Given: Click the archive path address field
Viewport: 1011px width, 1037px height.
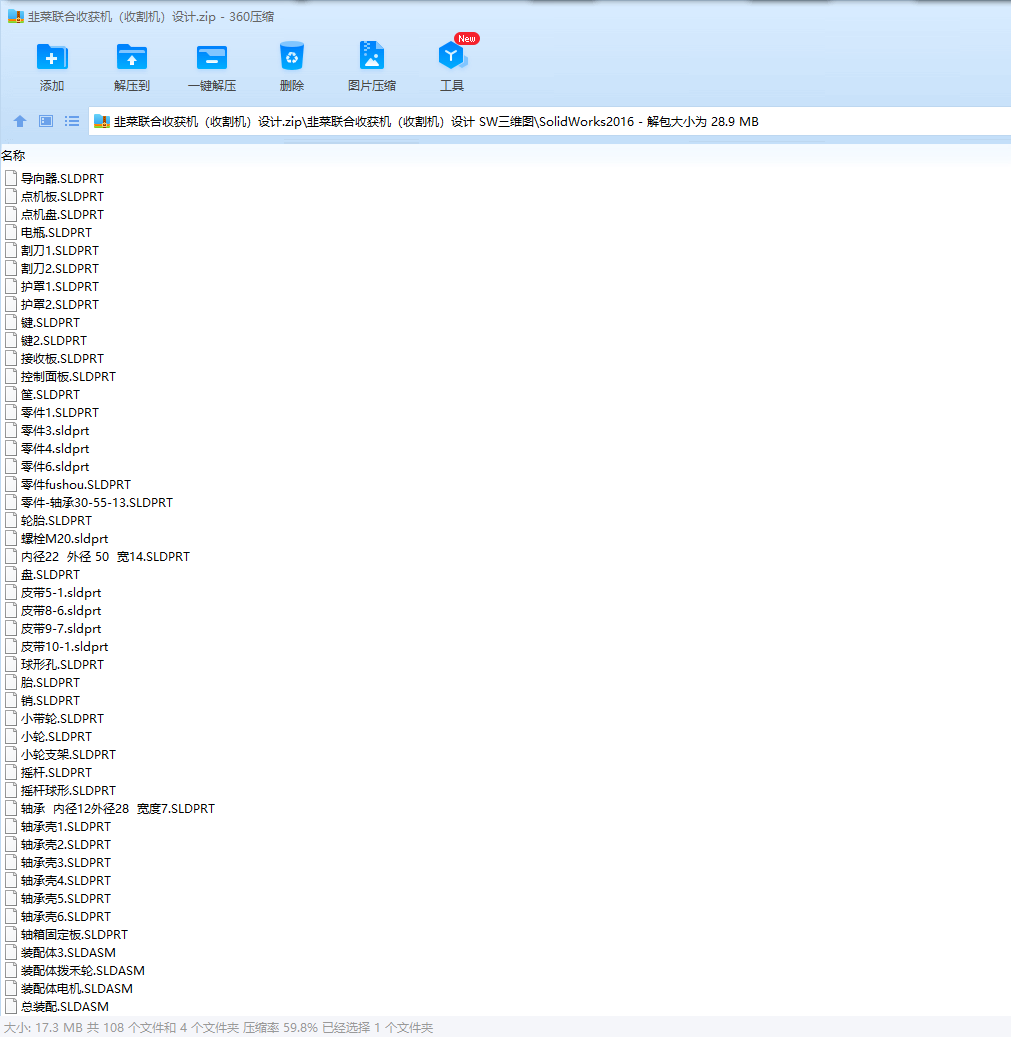Looking at the screenshot, I should coord(549,122).
